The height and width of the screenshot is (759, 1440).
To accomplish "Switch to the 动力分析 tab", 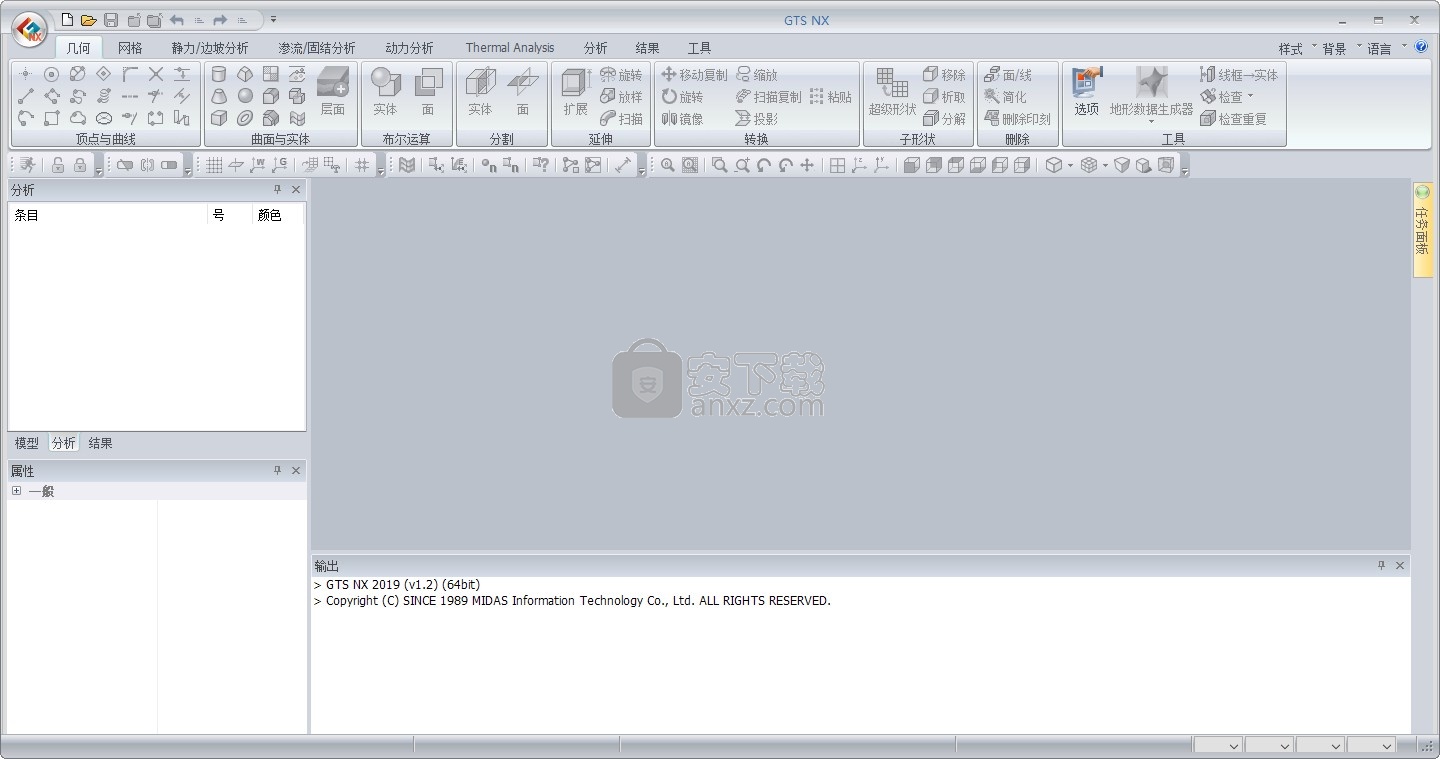I will pos(410,48).
